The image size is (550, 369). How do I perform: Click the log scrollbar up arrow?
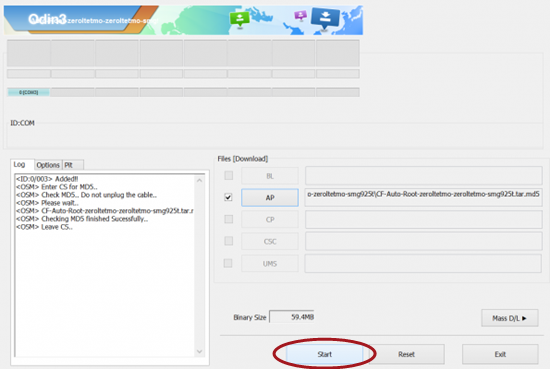[199, 180]
